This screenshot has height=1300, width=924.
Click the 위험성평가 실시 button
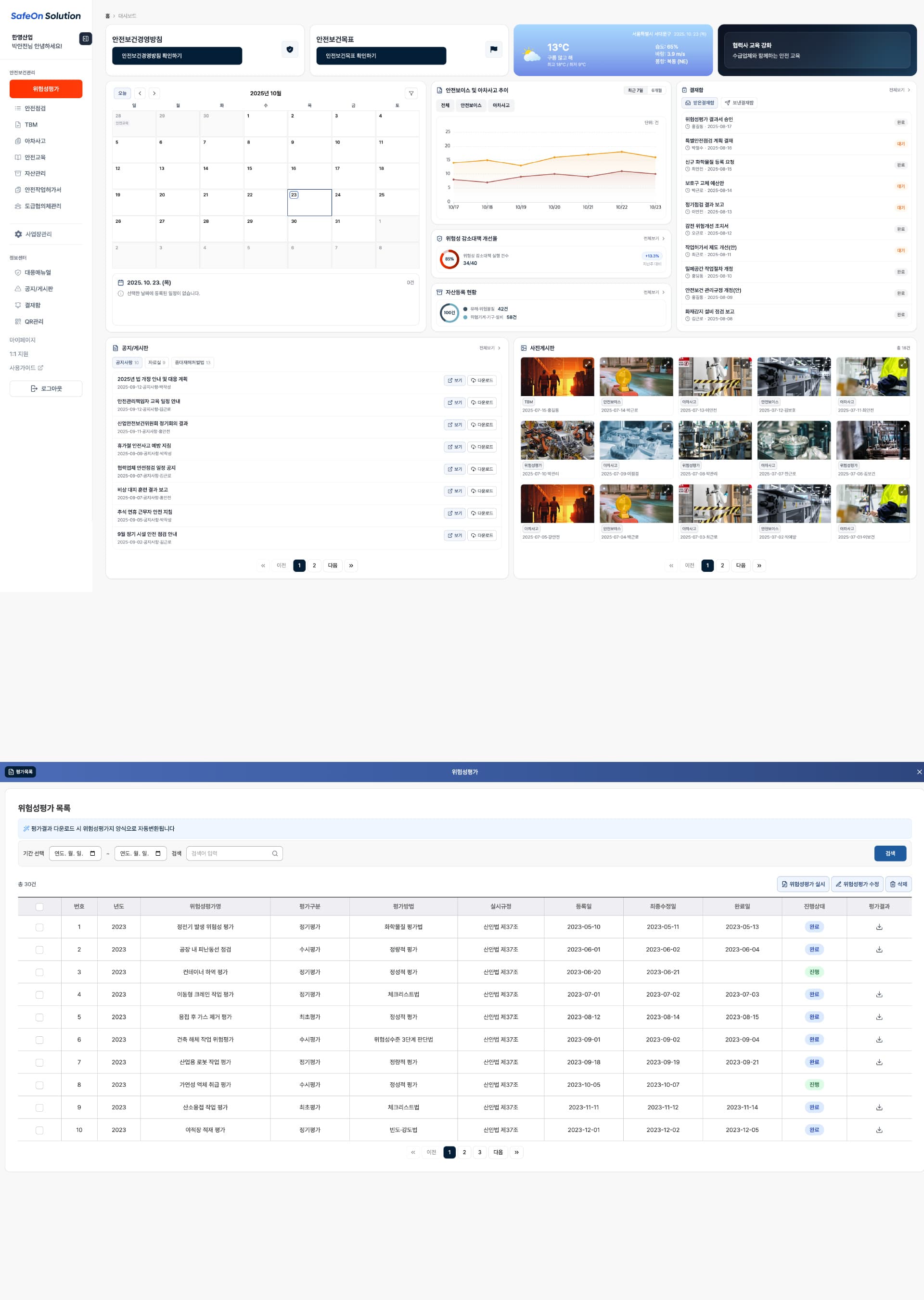803,884
